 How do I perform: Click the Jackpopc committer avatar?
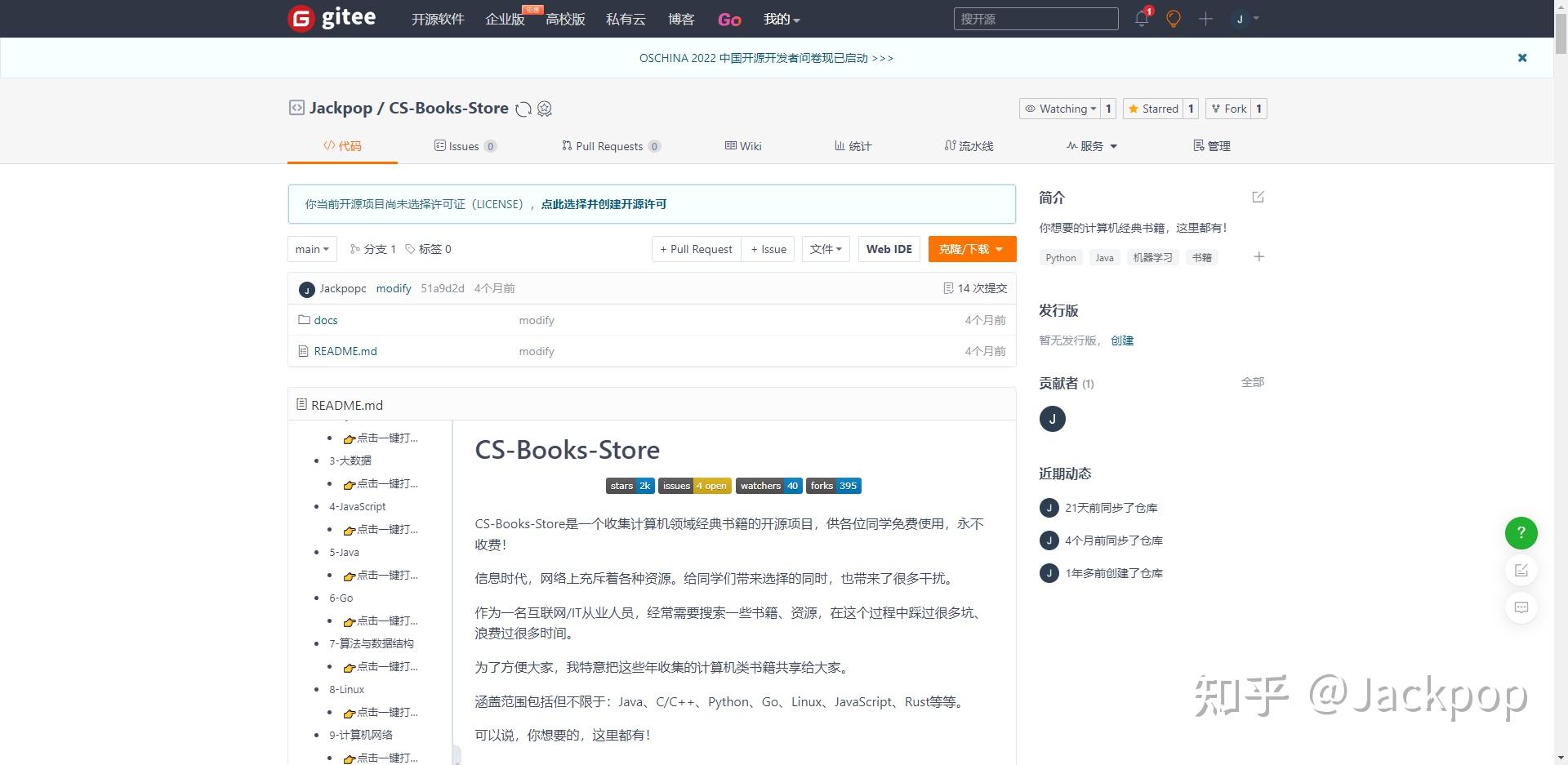(306, 289)
